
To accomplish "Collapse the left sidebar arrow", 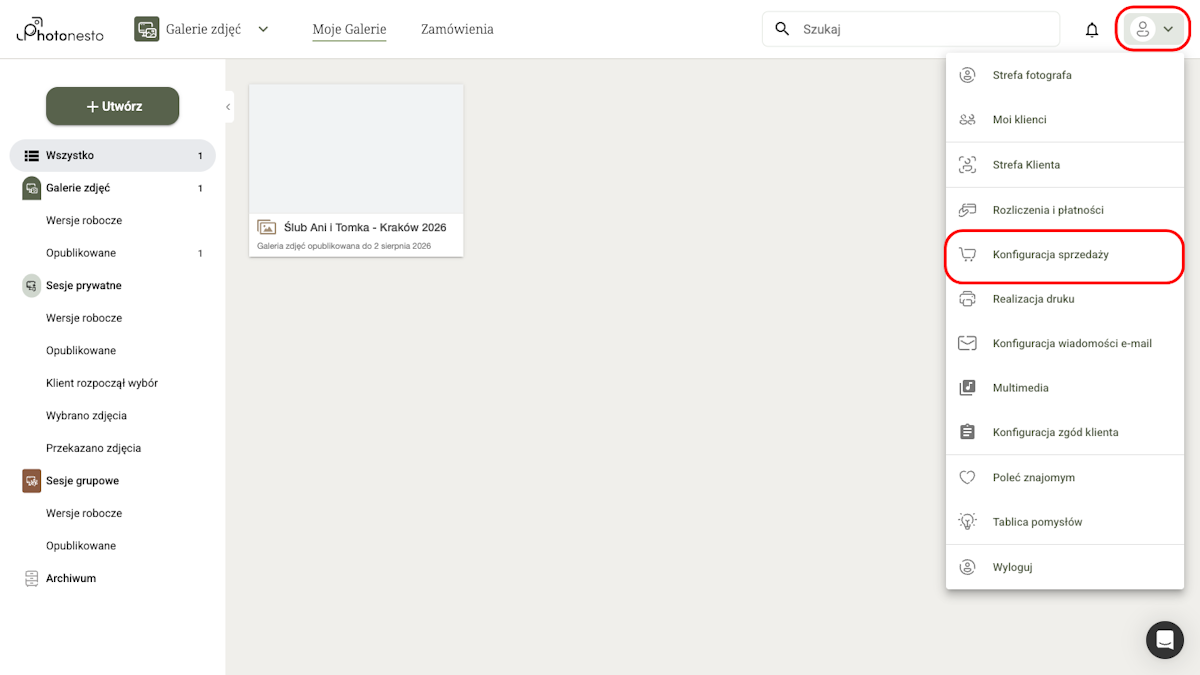I will point(228,107).
